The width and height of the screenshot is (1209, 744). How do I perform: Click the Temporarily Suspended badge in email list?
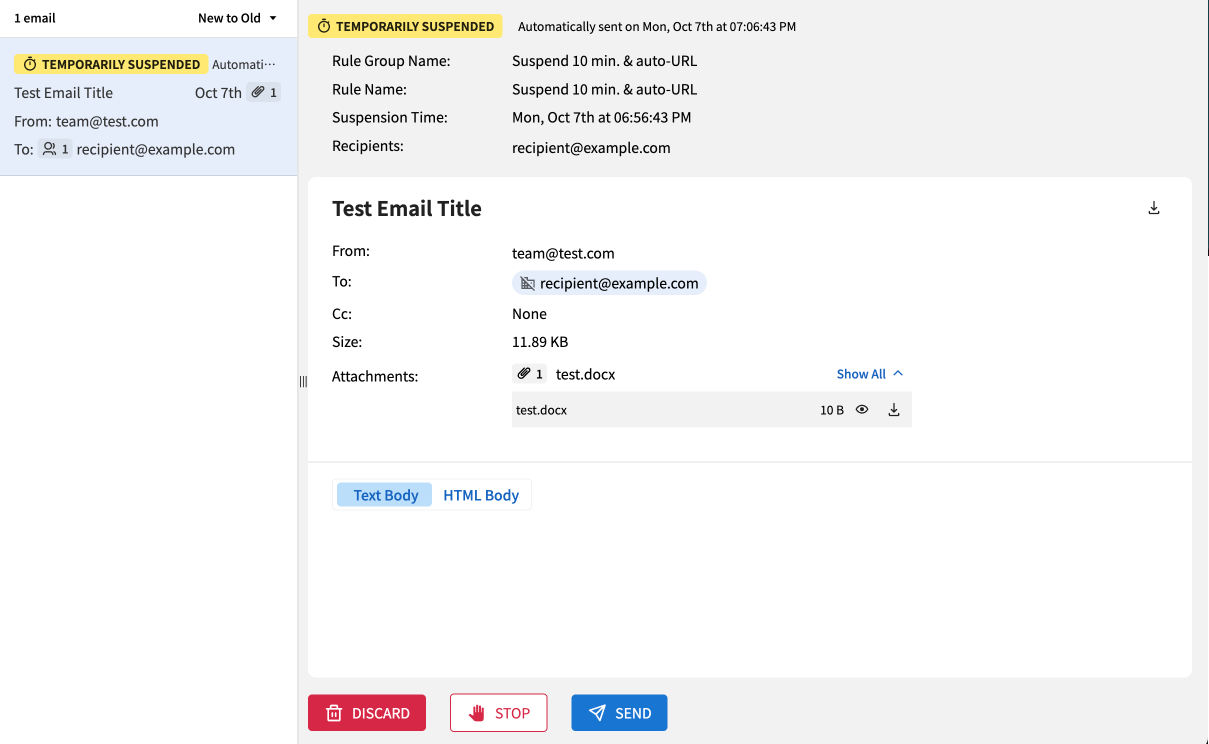(111, 64)
